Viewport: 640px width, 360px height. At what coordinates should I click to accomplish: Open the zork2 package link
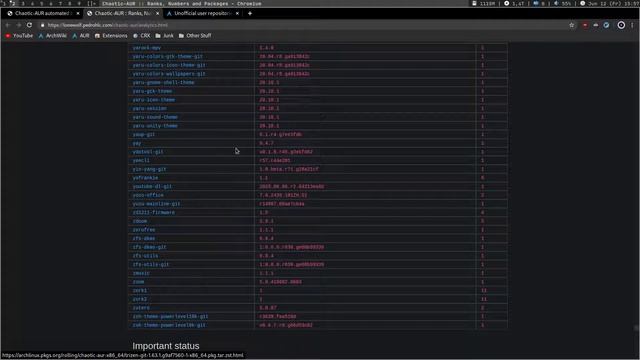[140, 299]
